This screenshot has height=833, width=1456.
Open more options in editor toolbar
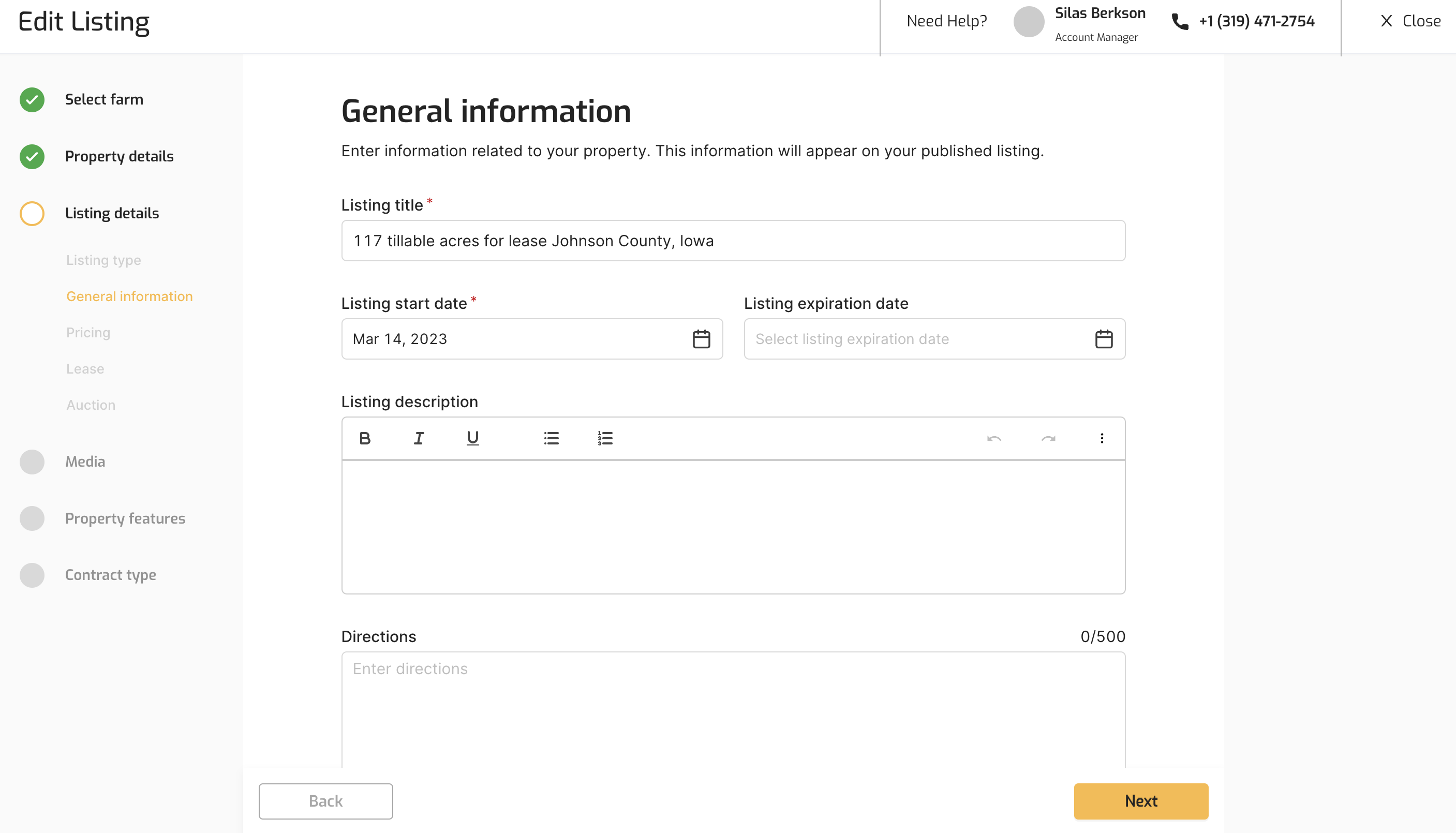point(1102,438)
